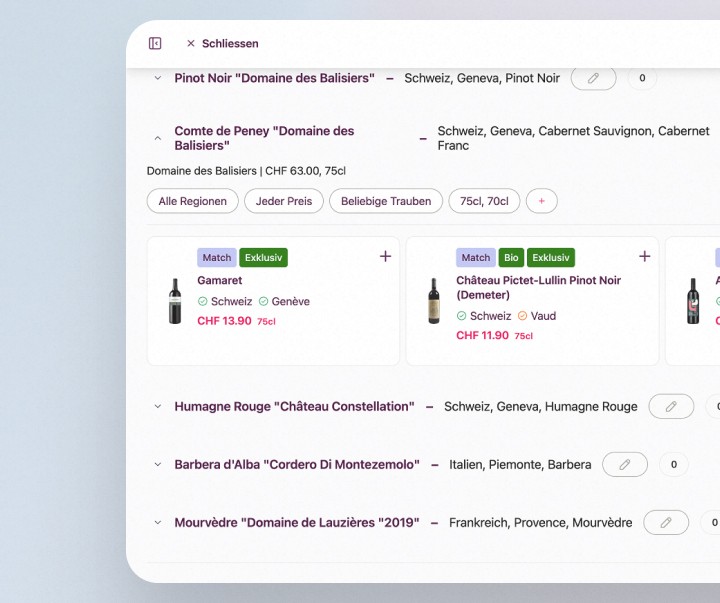Click the Schliessen close button
The height and width of the screenshot is (603, 720).
[223, 44]
